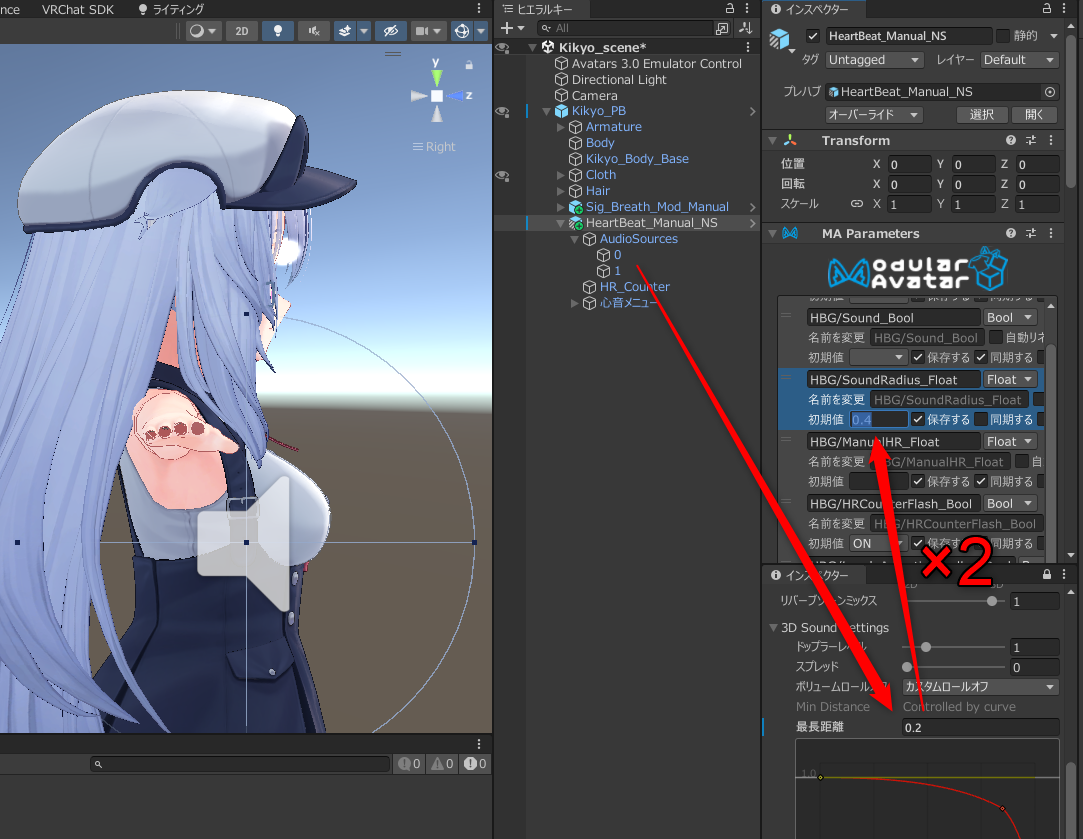Lock the hierarchy panel
This screenshot has height=839, width=1083.
click(729, 8)
